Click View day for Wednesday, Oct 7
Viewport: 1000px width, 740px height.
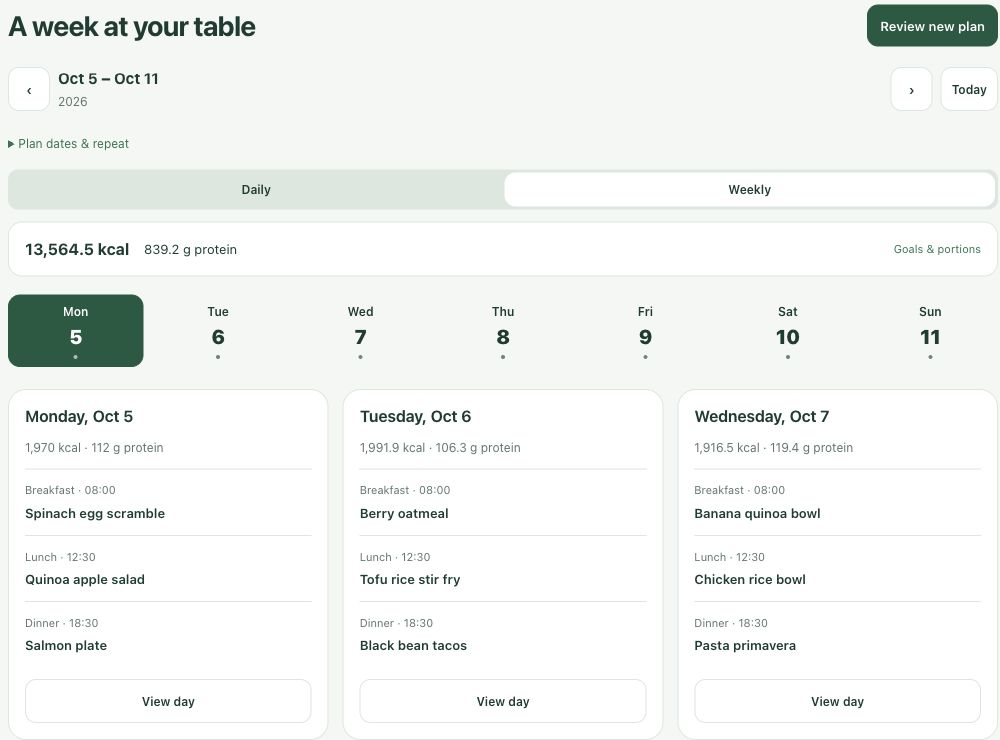coord(837,701)
